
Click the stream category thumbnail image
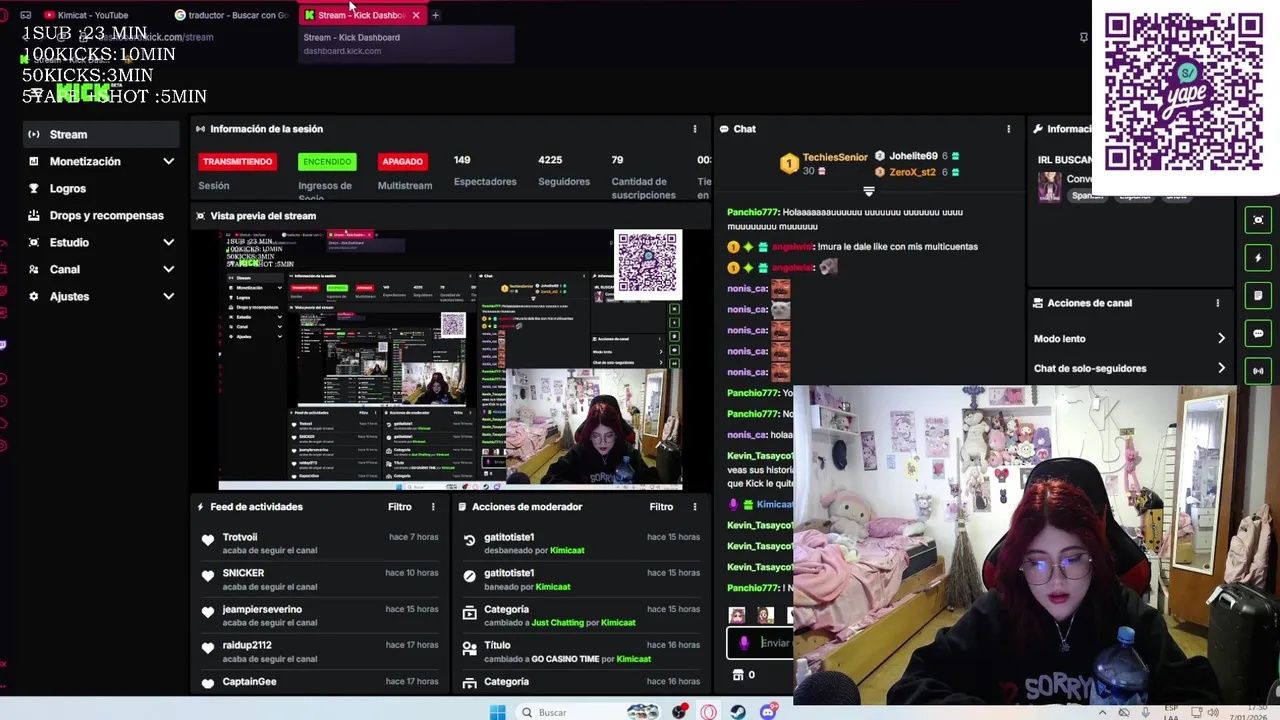1049,187
